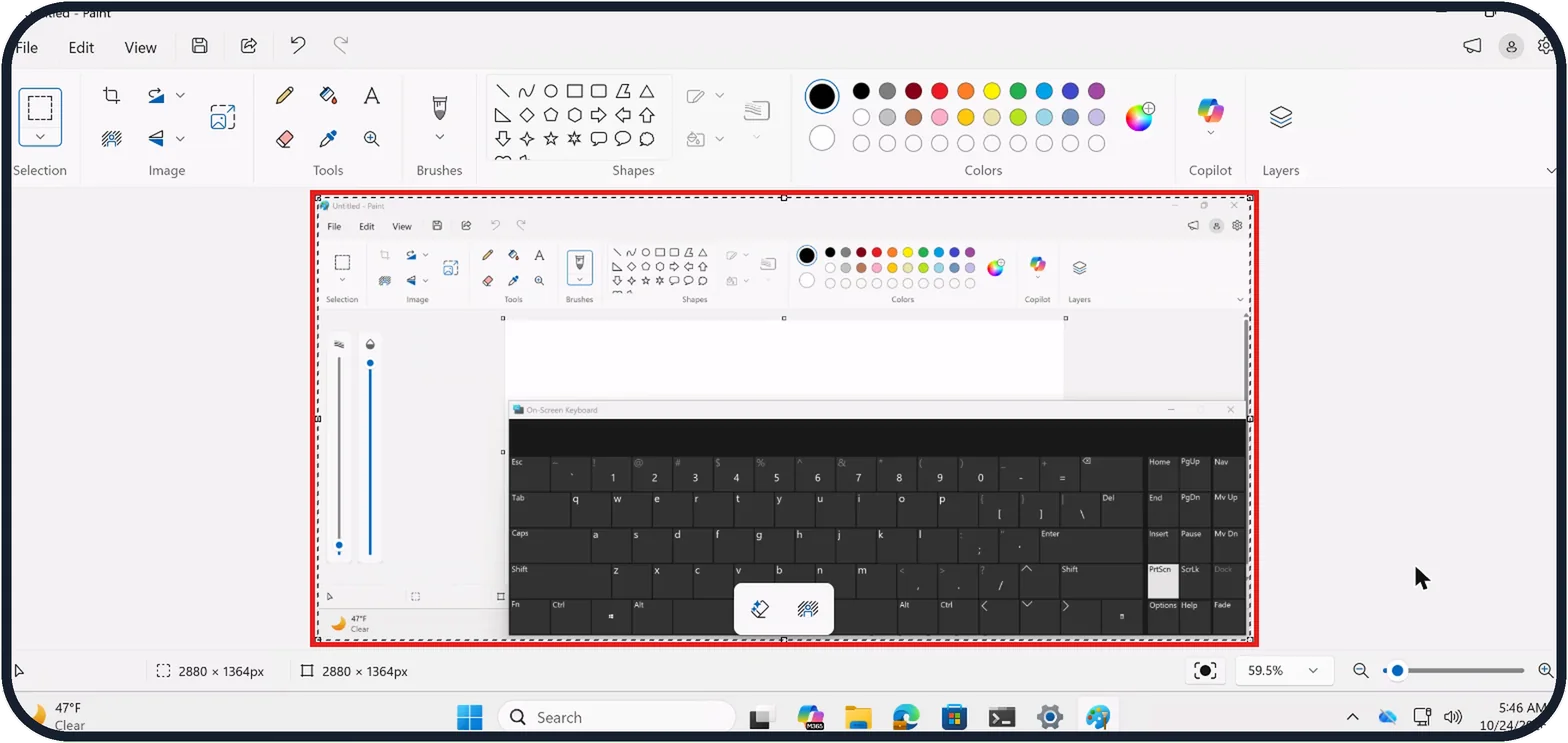This screenshot has height=743, width=1568.
Task: Open Edit colors wheel
Action: point(1140,117)
